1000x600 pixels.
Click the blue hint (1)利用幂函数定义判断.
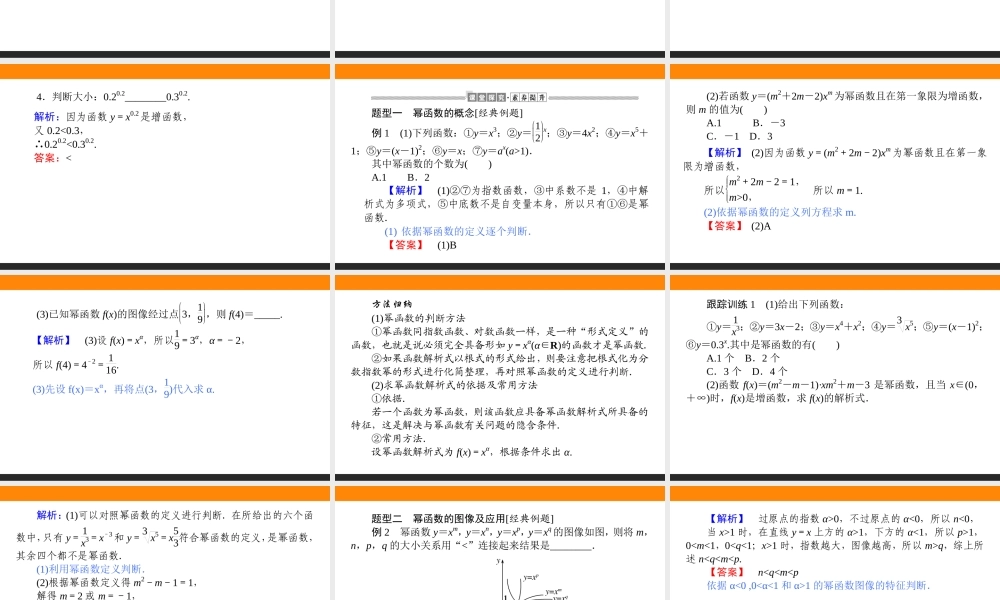coord(91,569)
